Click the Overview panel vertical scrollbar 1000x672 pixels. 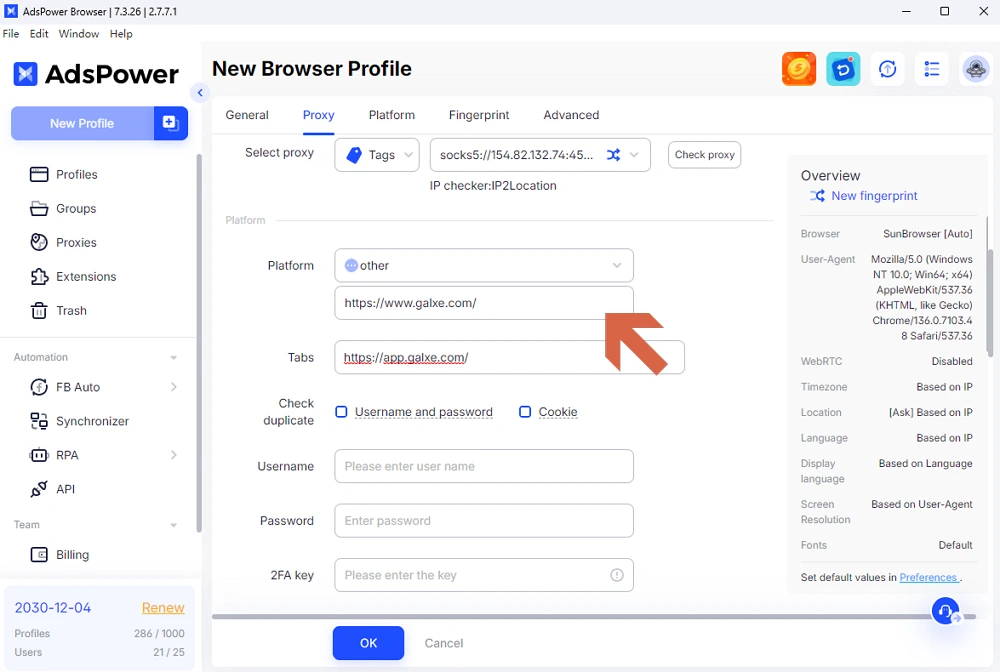(989, 303)
